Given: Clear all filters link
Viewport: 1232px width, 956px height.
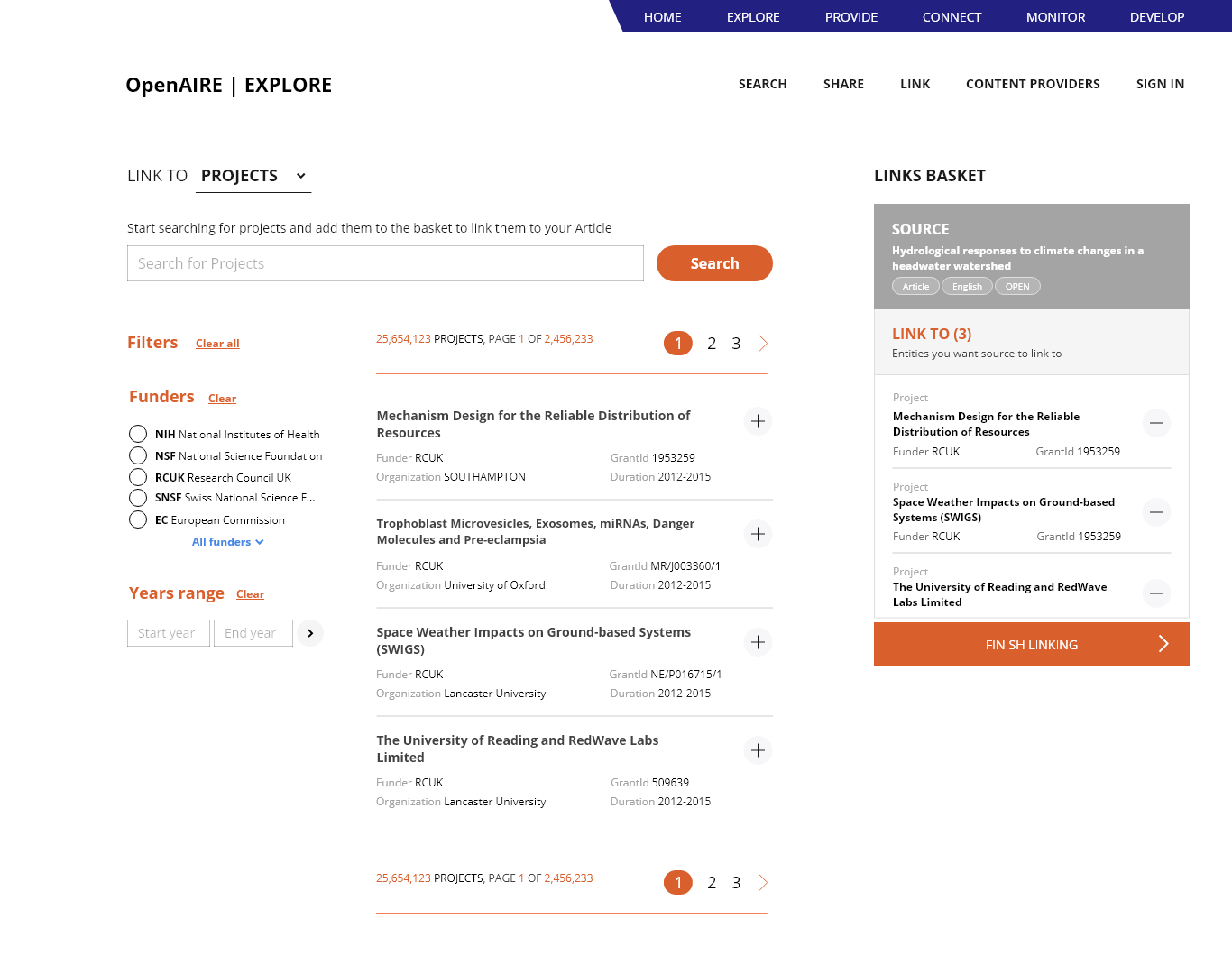Looking at the screenshot, I should click(217, 344).
